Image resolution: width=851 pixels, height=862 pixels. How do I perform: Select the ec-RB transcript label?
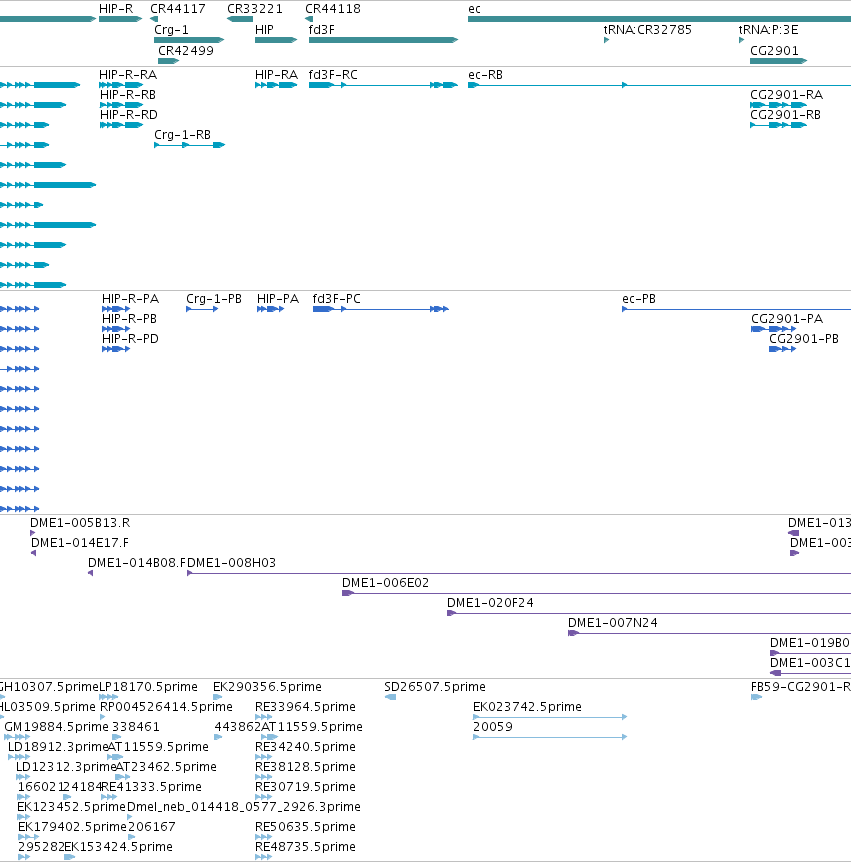point(485,75)
